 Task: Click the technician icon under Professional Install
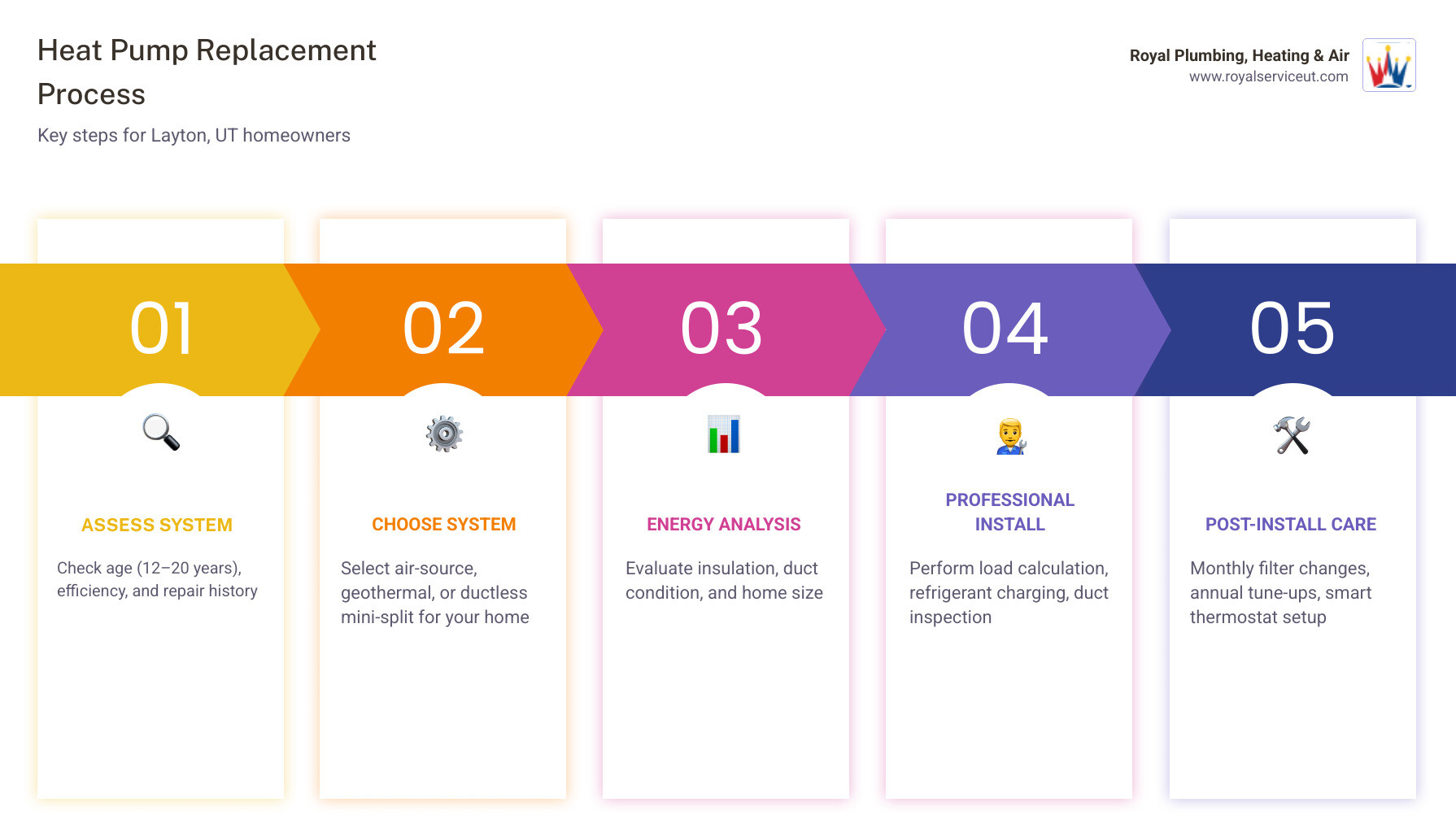click(x=1009, y=434)
